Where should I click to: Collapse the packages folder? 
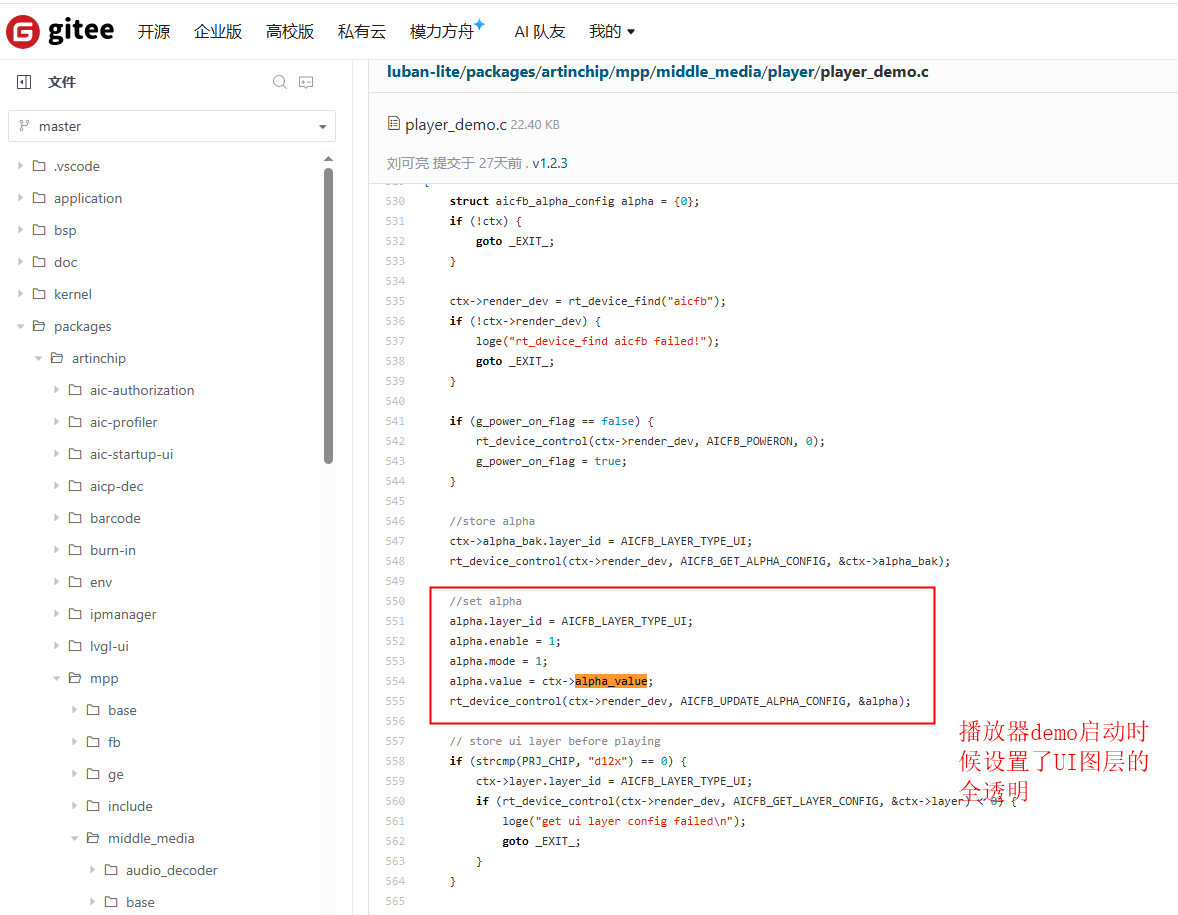[21, 326]
